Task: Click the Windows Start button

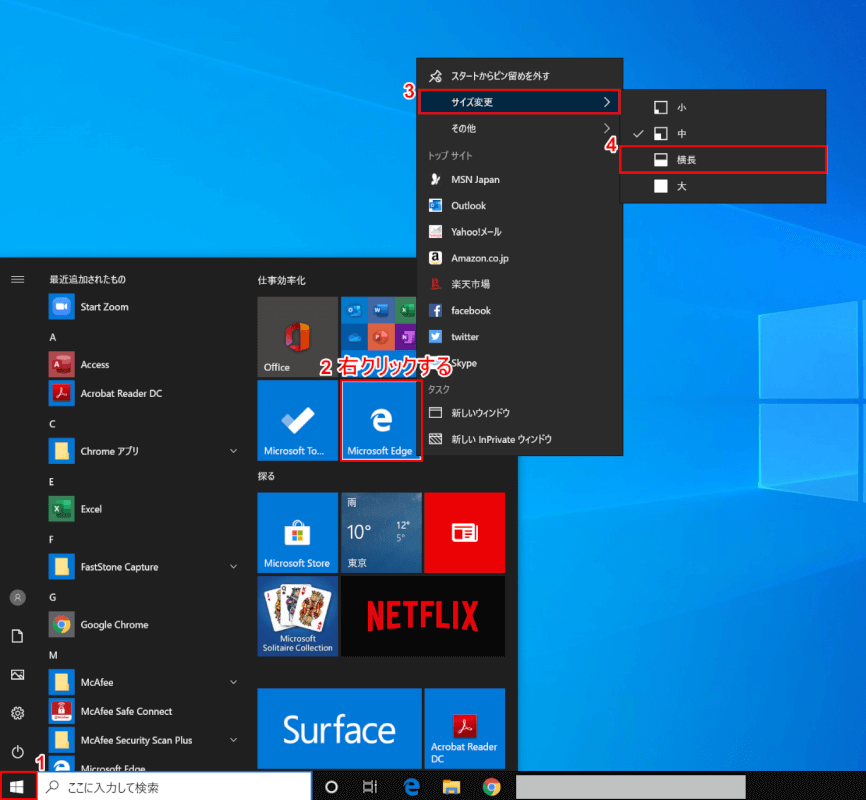Action: 18,786
